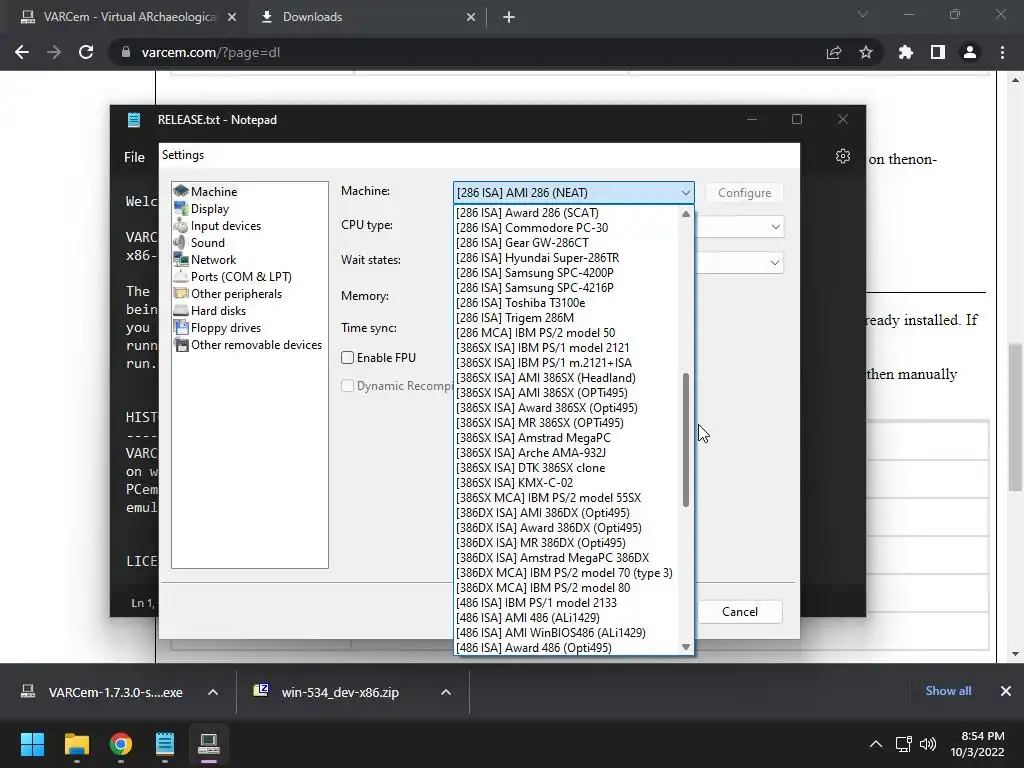Choose [286 ISA] Commodore PC-30
1024x768 pixels.
[x=567, y=228]
